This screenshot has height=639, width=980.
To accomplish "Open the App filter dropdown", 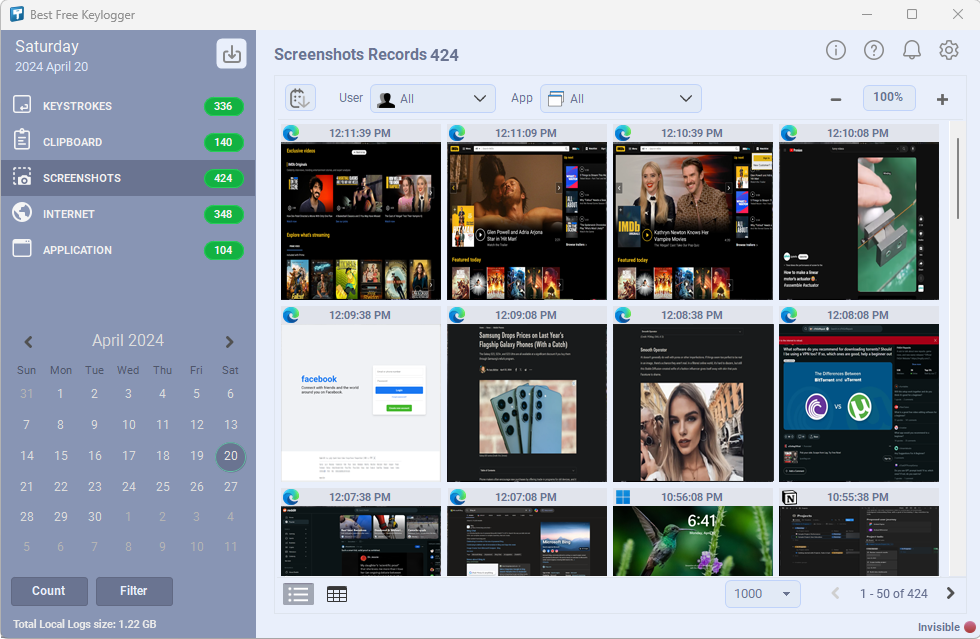I will 620,99.
